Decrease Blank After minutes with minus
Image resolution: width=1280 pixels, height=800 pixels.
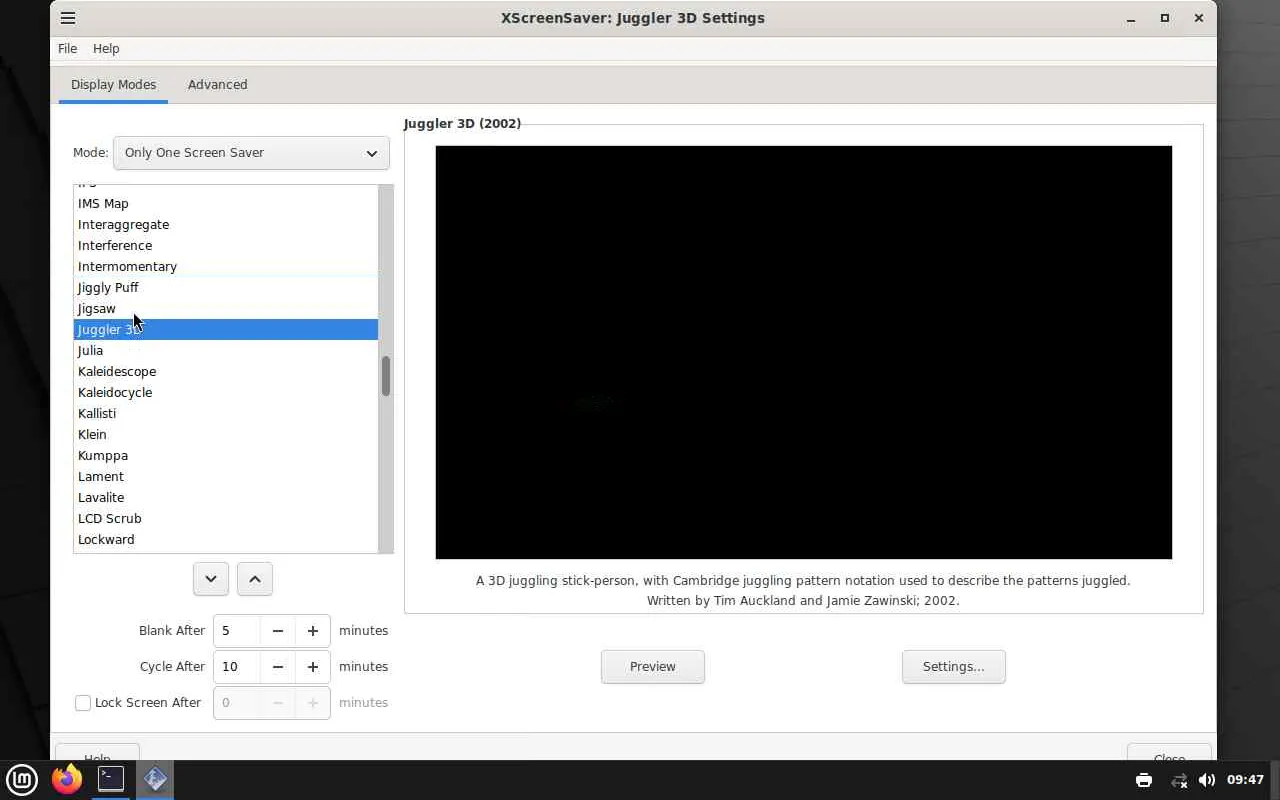tap(278, 631)
